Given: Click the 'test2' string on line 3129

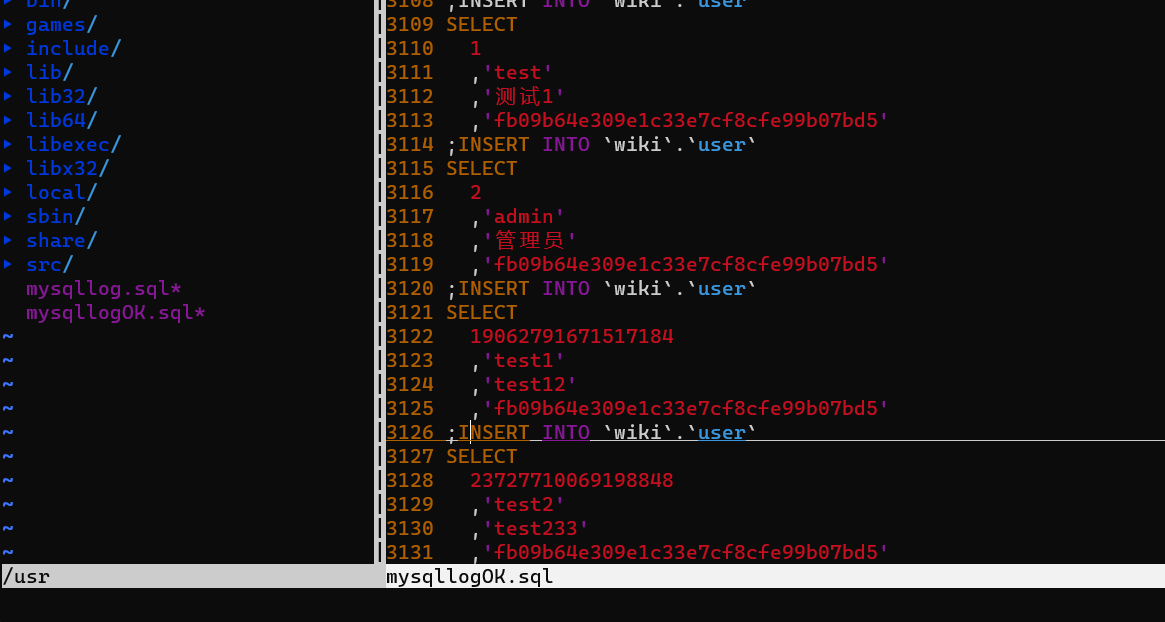Looking at the screenshot, I should (x=524, y=505).
